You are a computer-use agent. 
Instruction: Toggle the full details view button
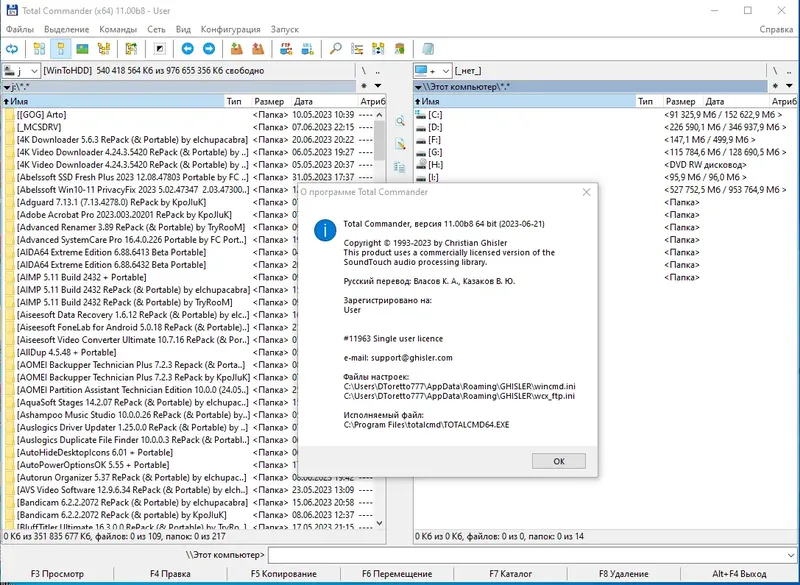tap(61, 49)
